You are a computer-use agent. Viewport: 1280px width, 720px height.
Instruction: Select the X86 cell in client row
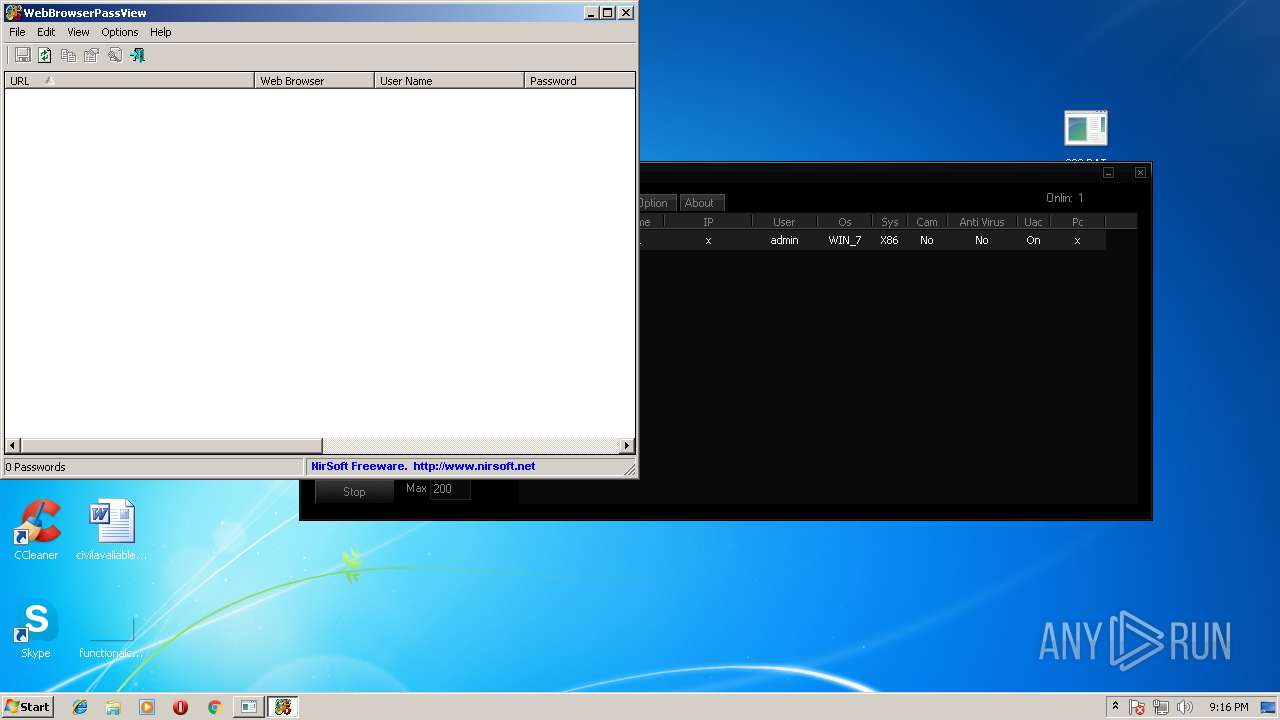pyautogui.click(x=889, y=240)
